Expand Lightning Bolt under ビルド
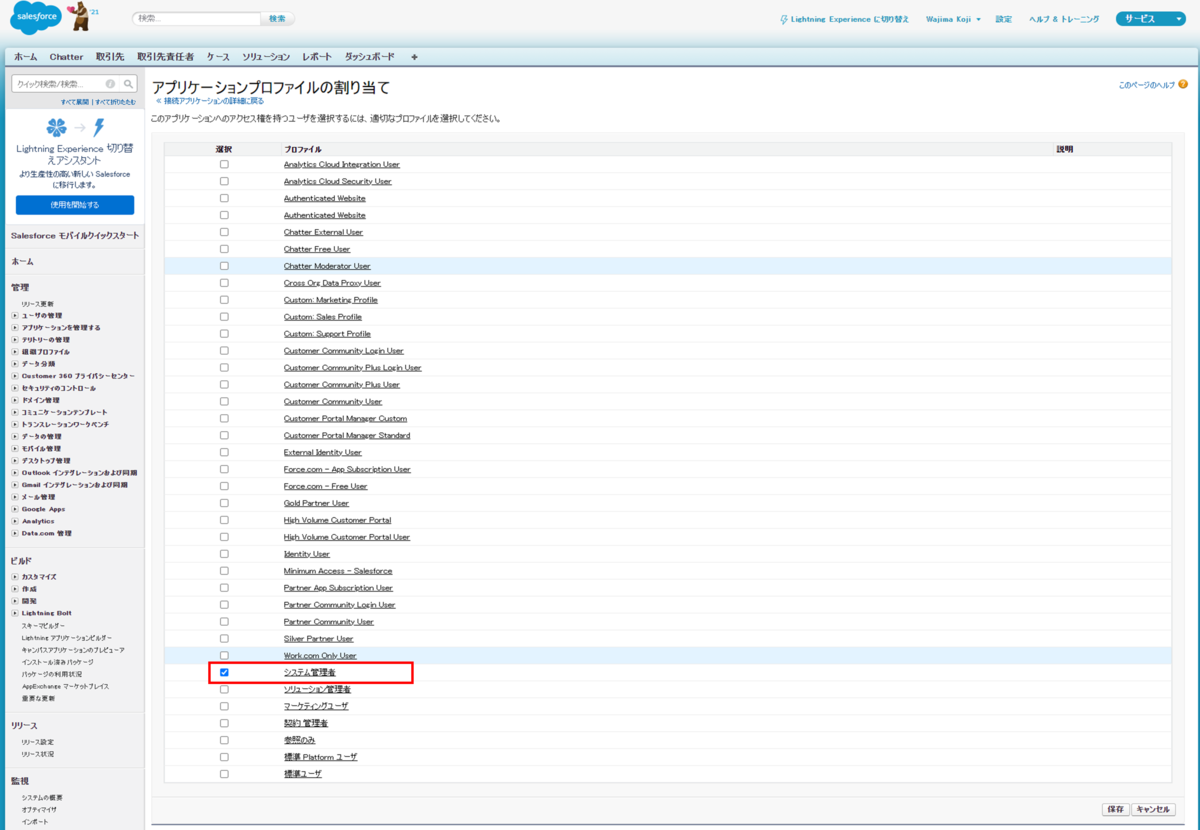 15,613
